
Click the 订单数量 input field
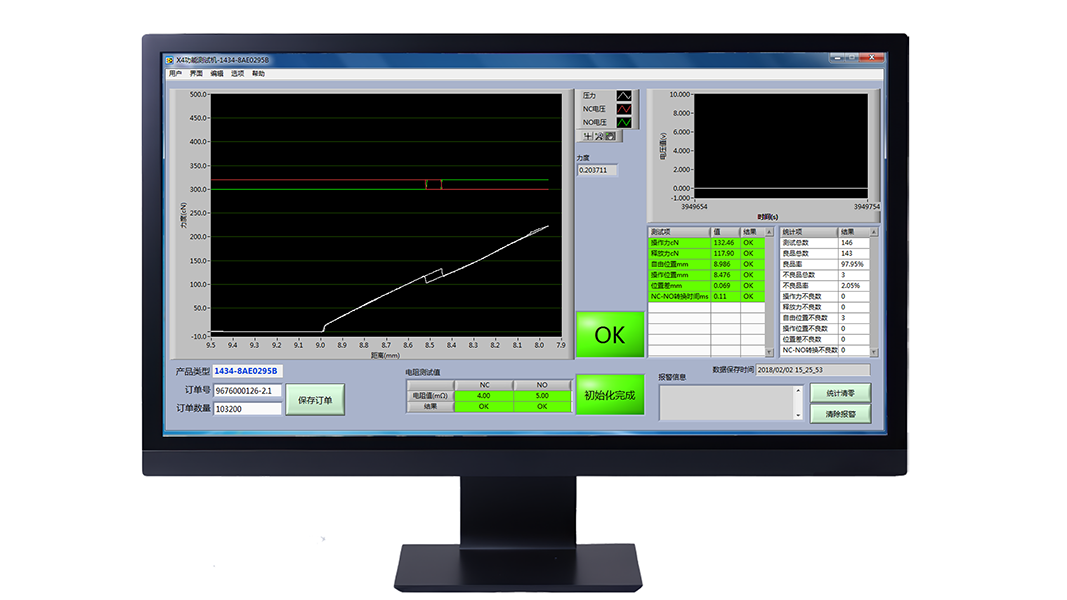tap(248, 408)
